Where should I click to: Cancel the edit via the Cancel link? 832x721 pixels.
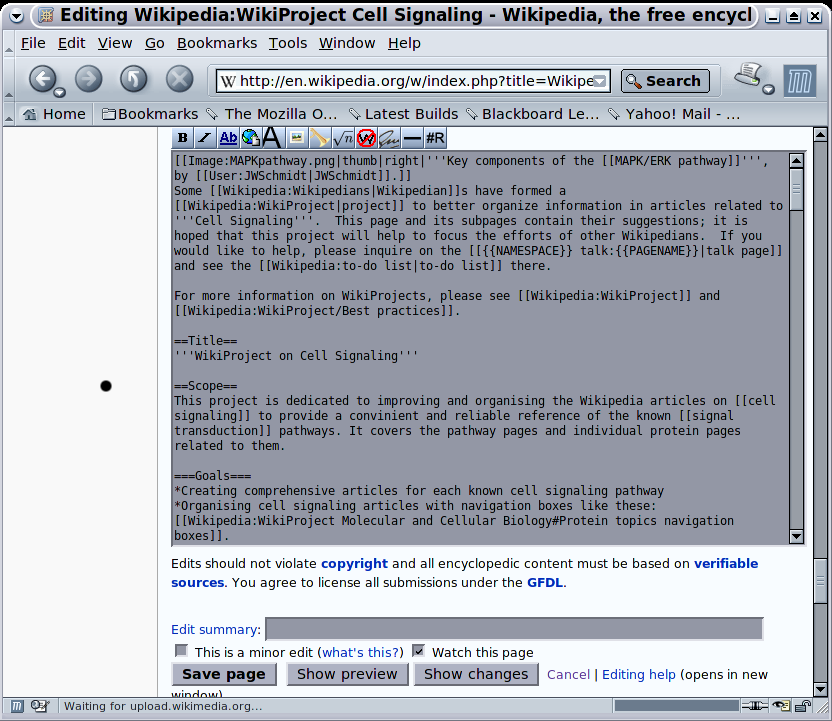point(568,674)
